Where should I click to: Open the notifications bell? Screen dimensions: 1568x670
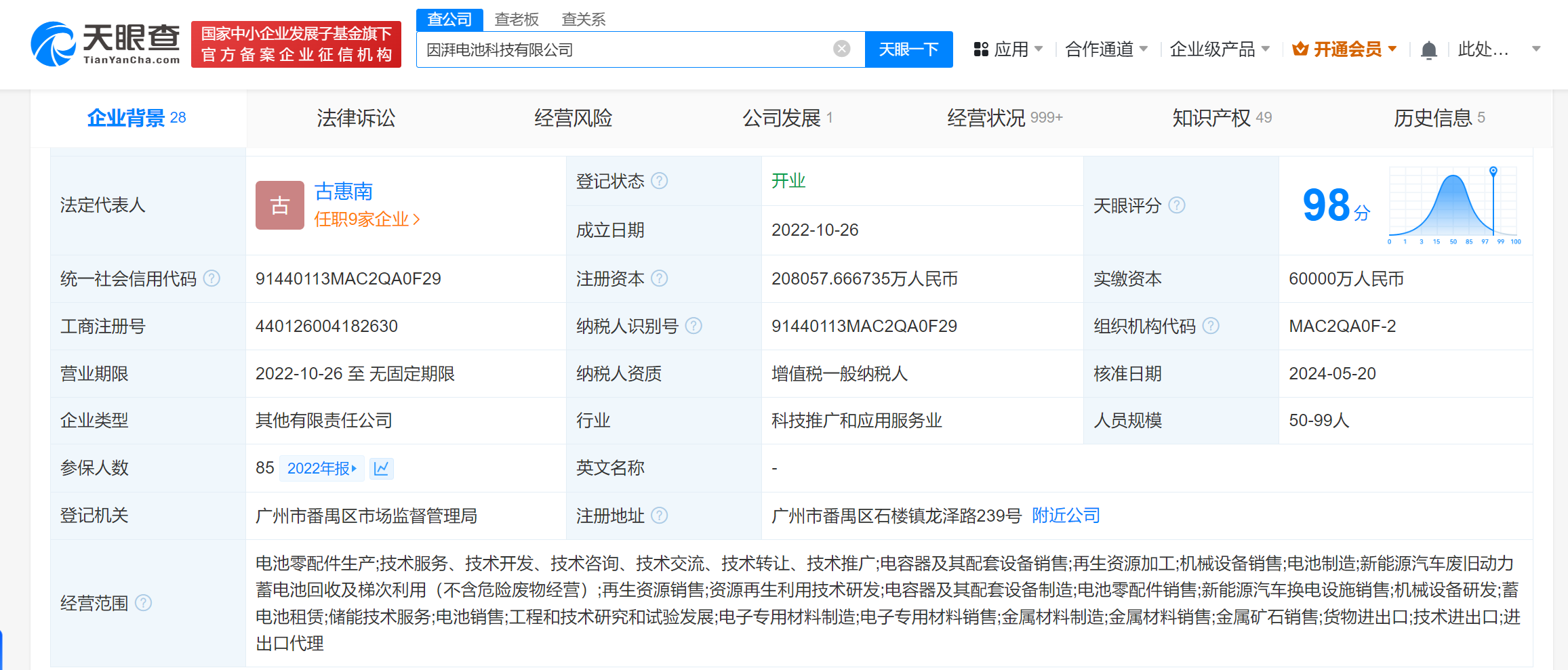pos(1428,49)
